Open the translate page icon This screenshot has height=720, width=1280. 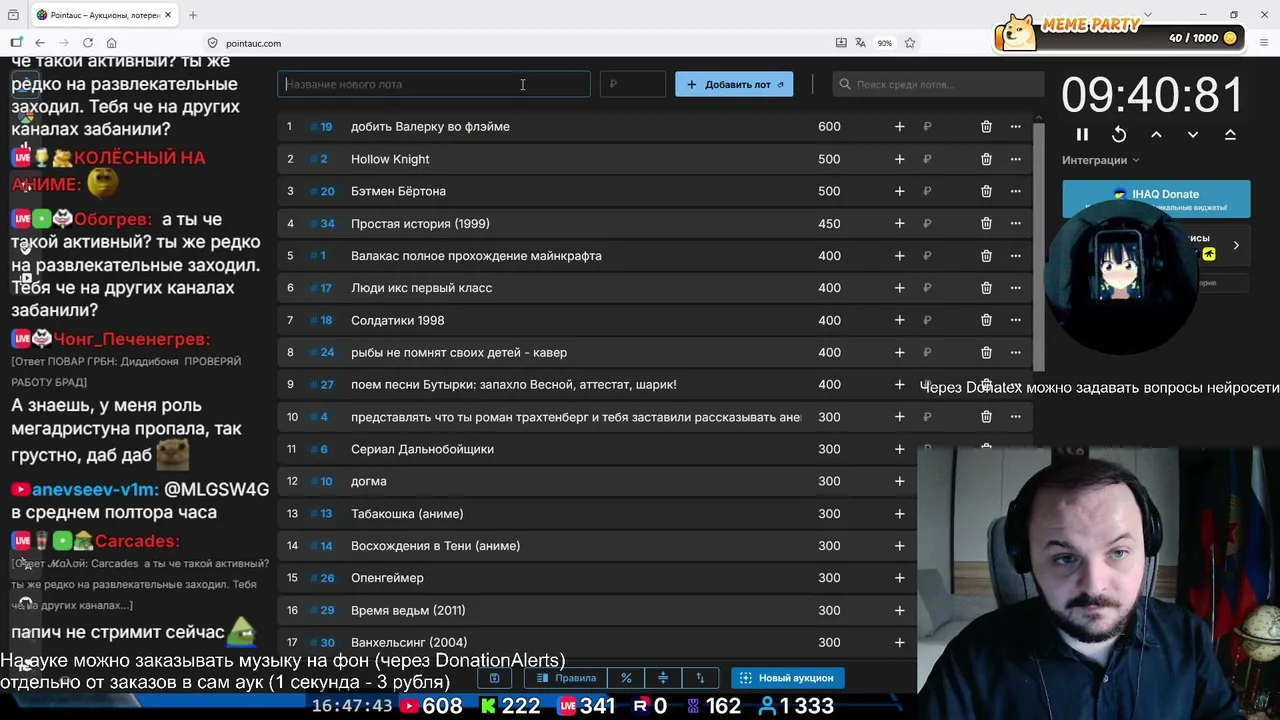860,43
